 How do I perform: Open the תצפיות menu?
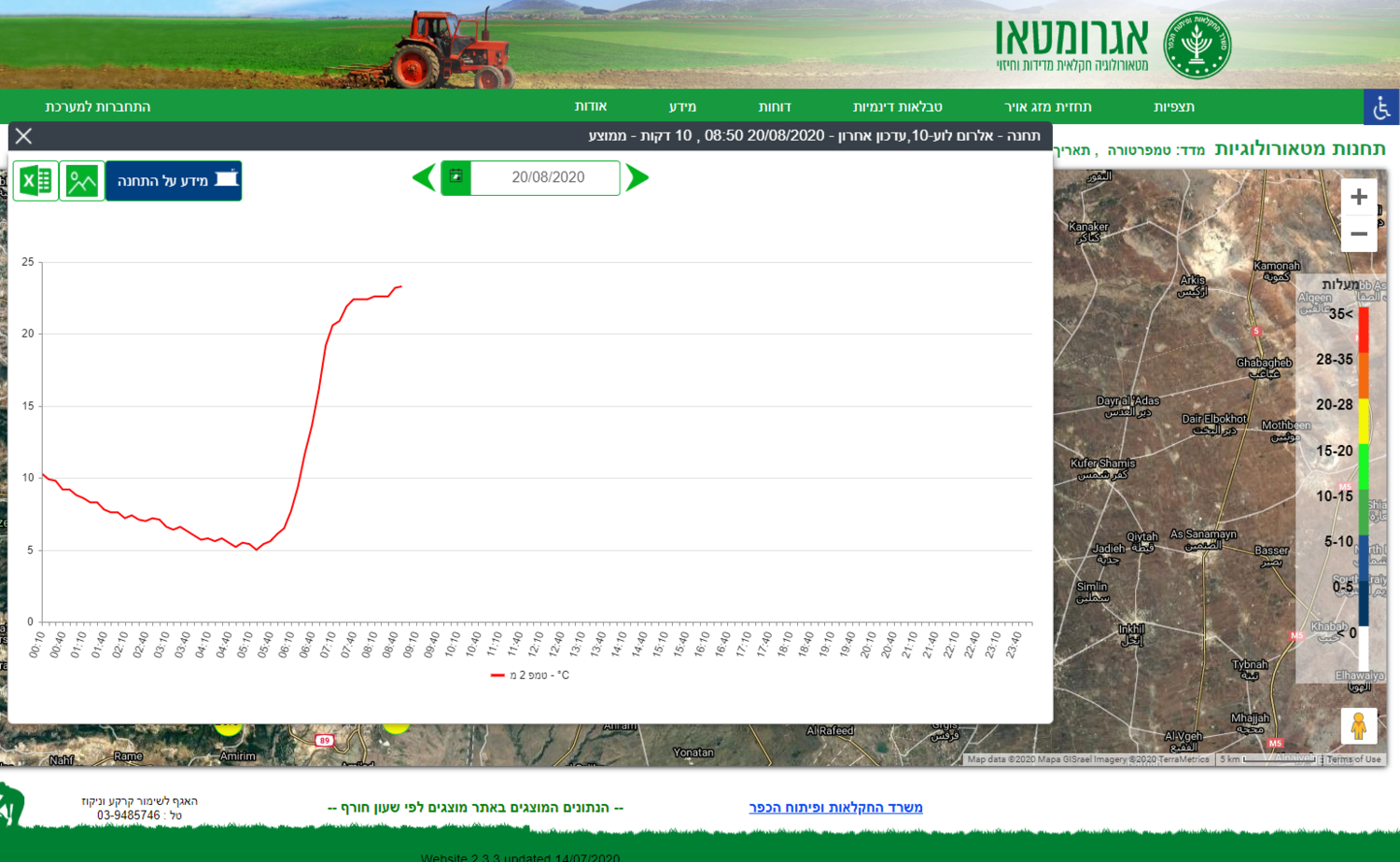pyautogui.click(x=1173, y=107)
